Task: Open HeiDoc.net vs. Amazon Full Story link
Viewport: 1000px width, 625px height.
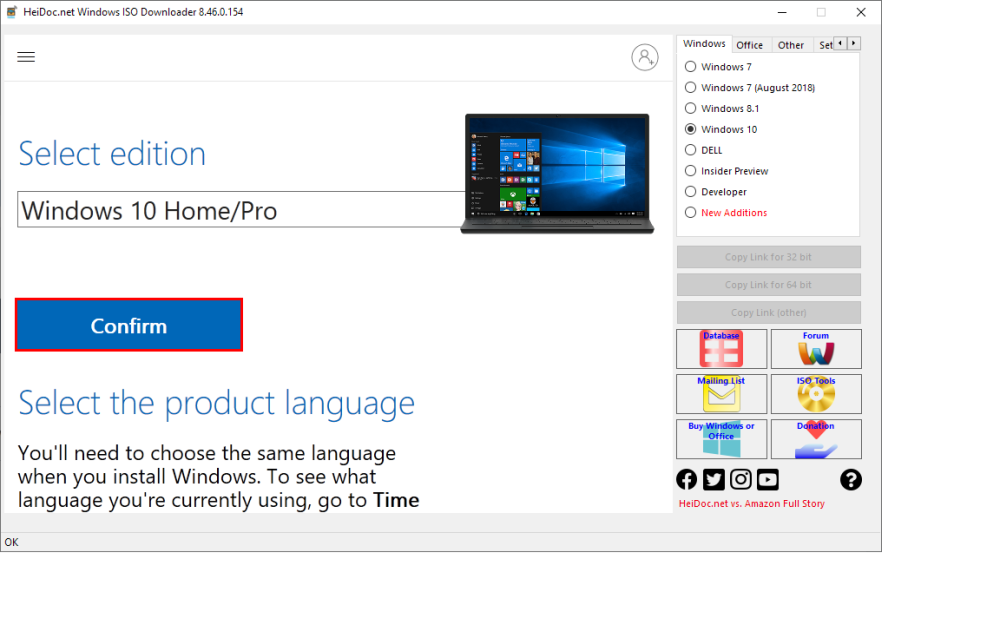Action: click(751, 503)
